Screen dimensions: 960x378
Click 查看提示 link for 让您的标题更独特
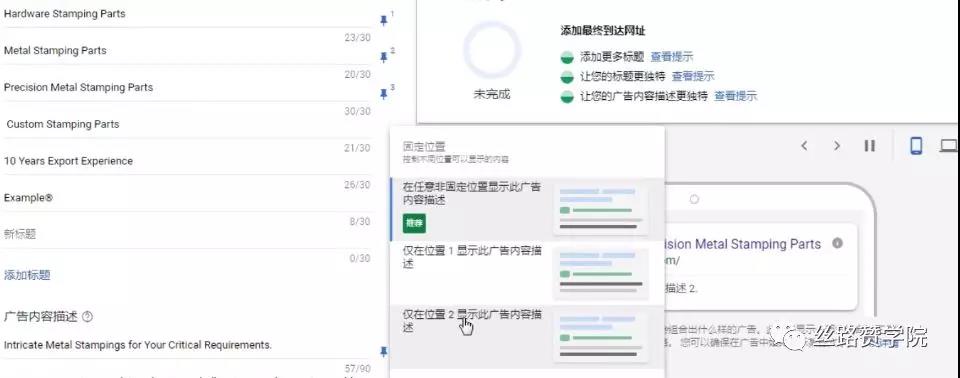(693, 77)
